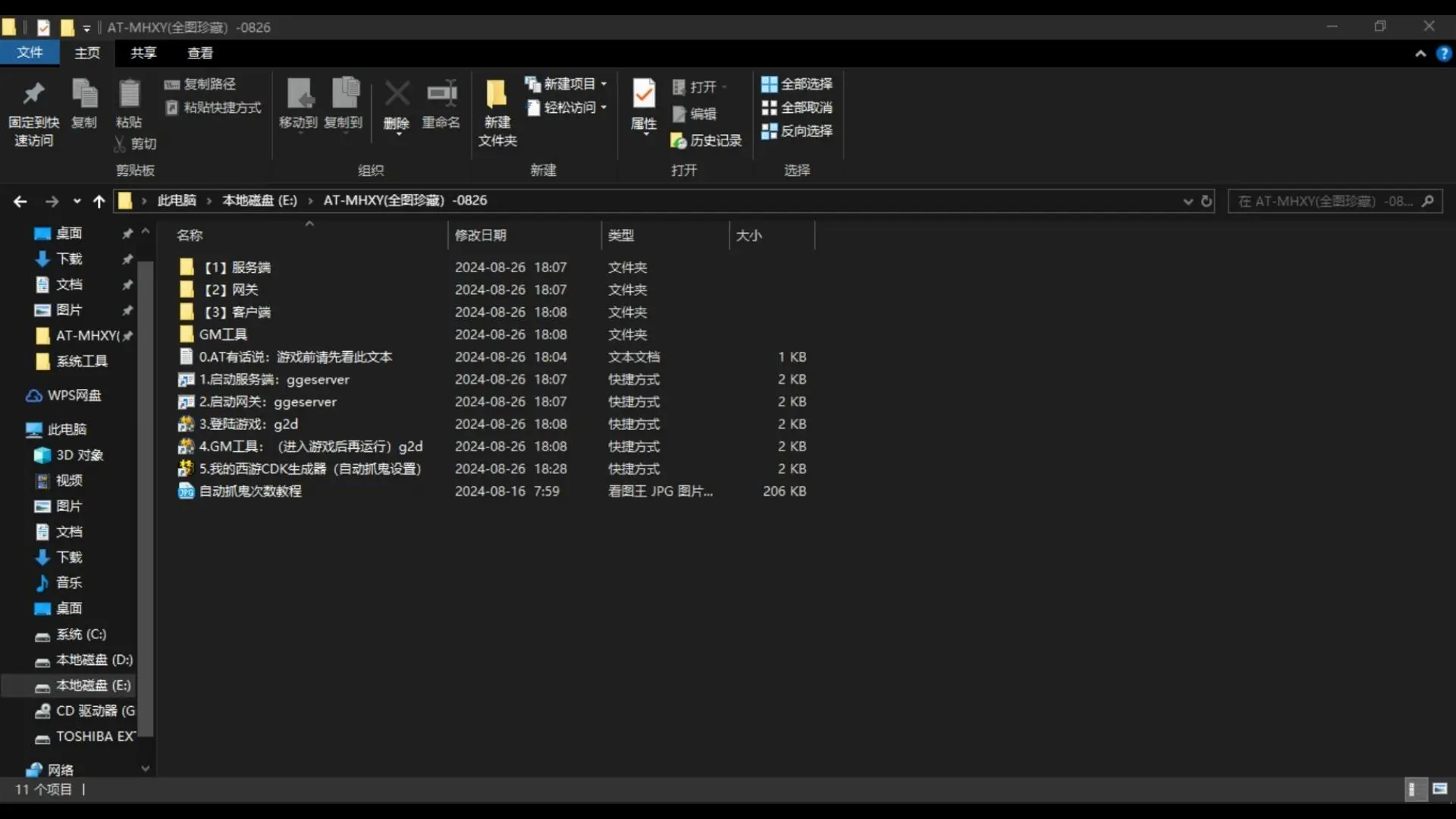Create a New folder (新建文件夹)

pyautogui.click(x=497, y=112)
